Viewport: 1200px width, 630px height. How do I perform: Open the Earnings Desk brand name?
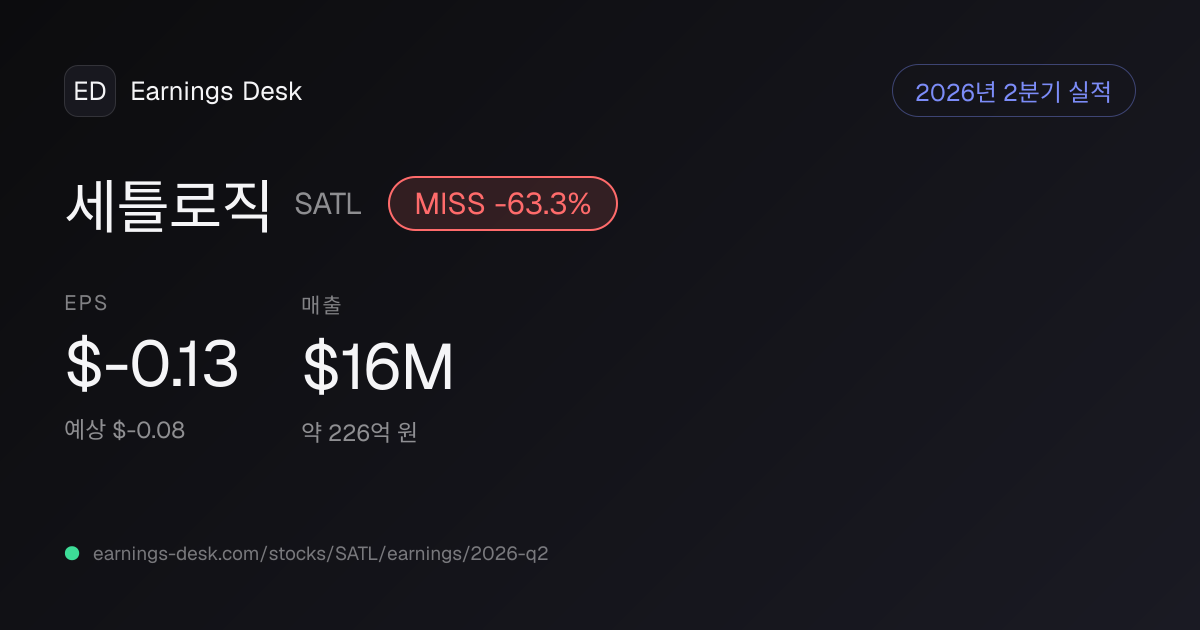(216, 91)
